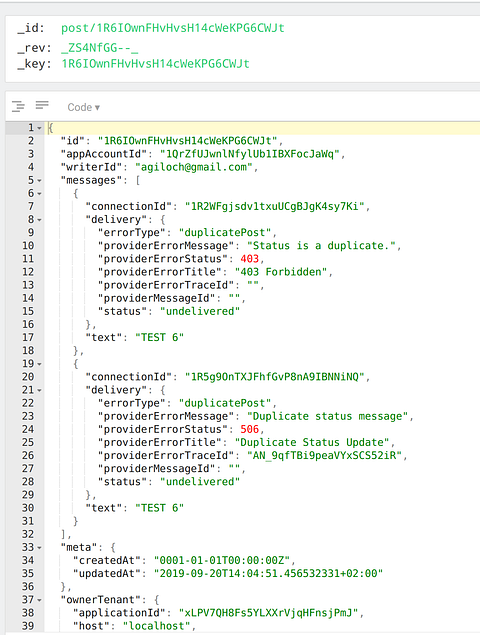Place cursor on writerId email value
This screenshot has width=480, height=635.
click(x=194, y=167)
